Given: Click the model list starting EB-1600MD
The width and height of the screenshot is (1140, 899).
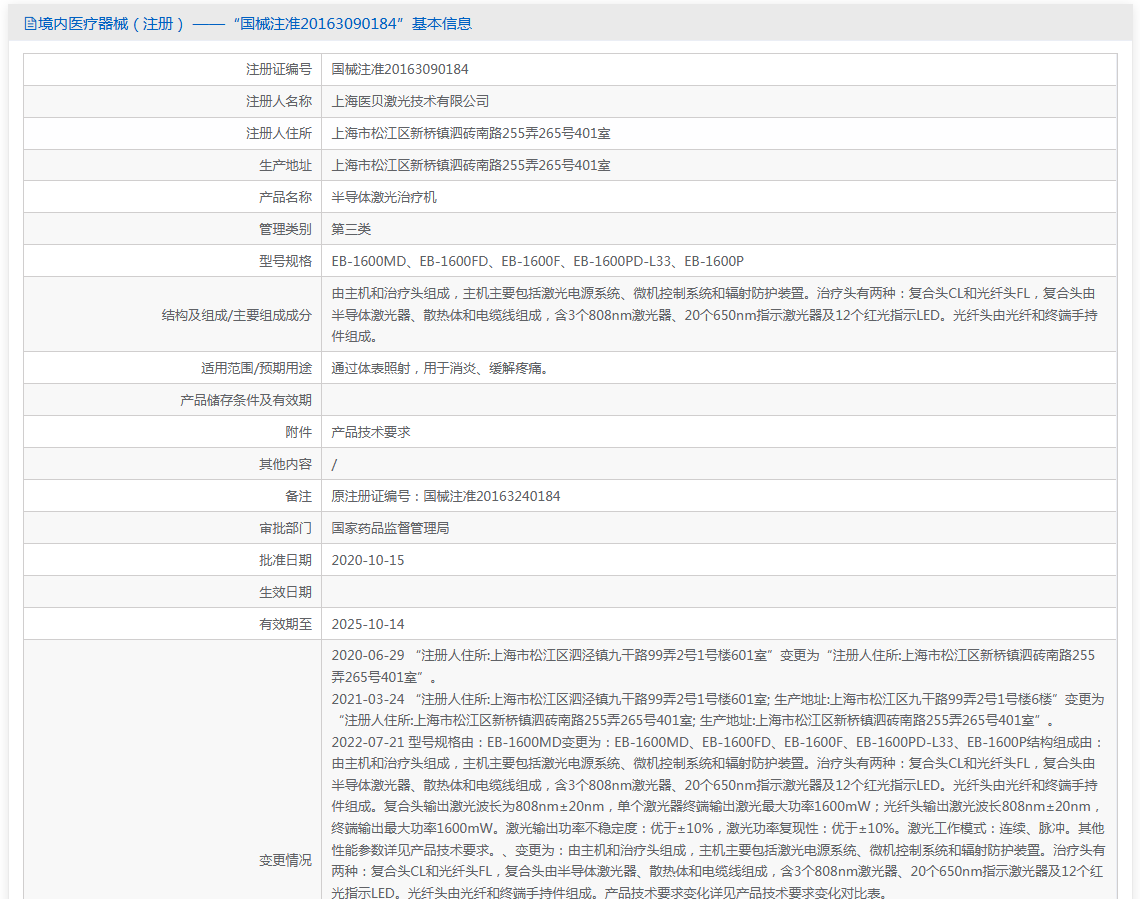Looking at the screenshot, I should click(x=537, y=261).
